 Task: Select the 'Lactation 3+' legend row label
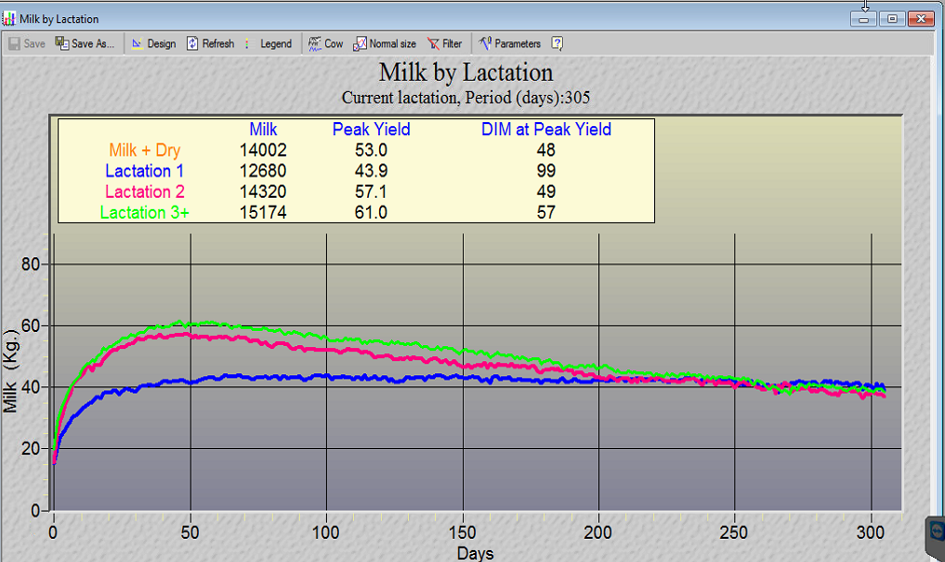click(145, 213)
